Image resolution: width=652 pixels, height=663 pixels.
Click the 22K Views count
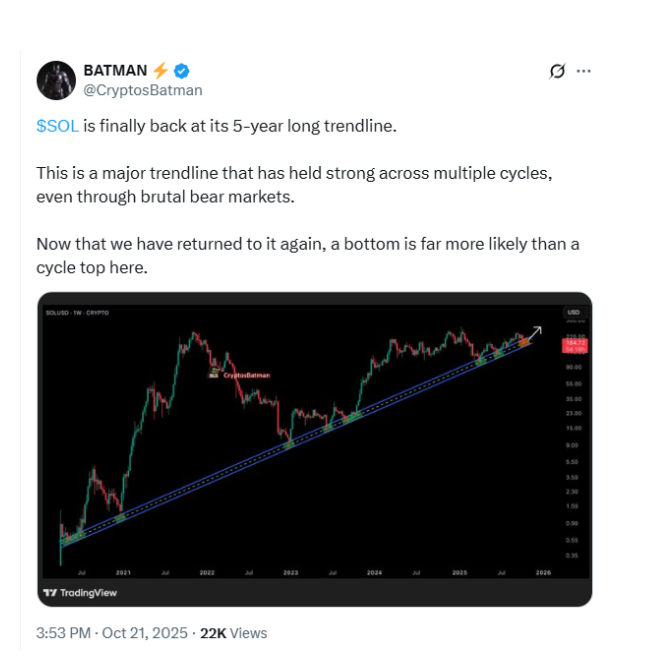[234, 633]
